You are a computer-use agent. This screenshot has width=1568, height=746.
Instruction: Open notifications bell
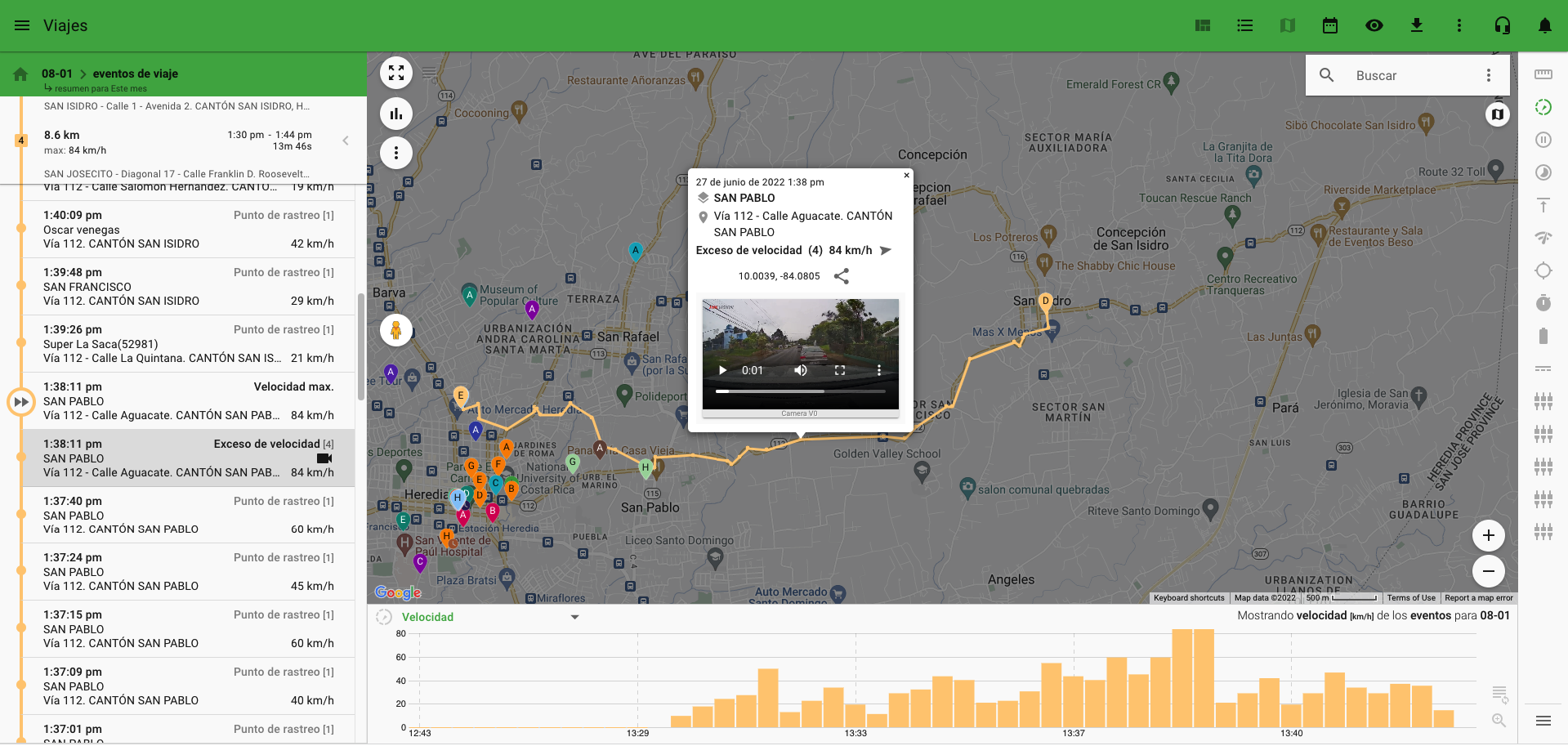1544,25
